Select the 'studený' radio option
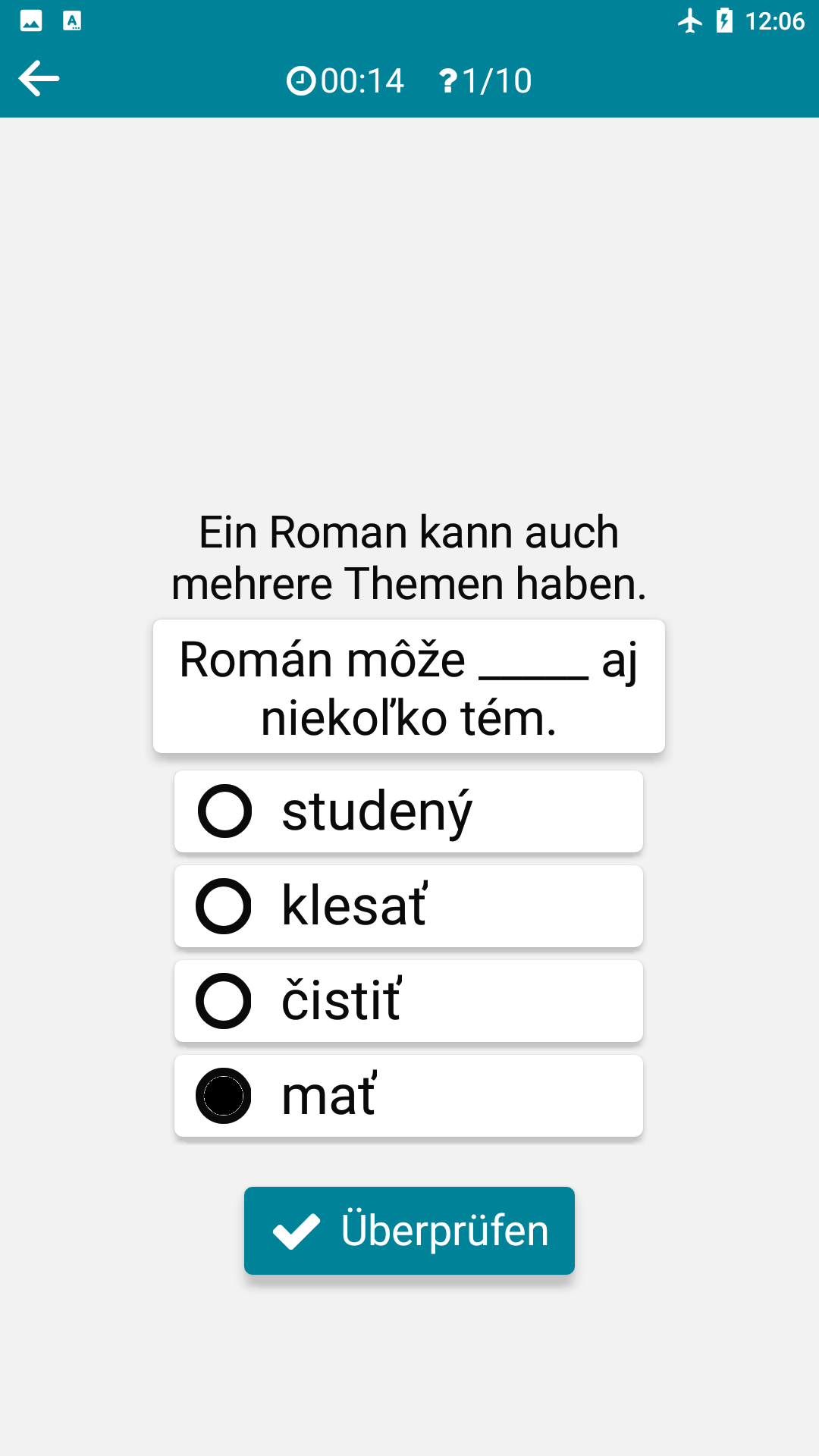 [x=224, y=811]
